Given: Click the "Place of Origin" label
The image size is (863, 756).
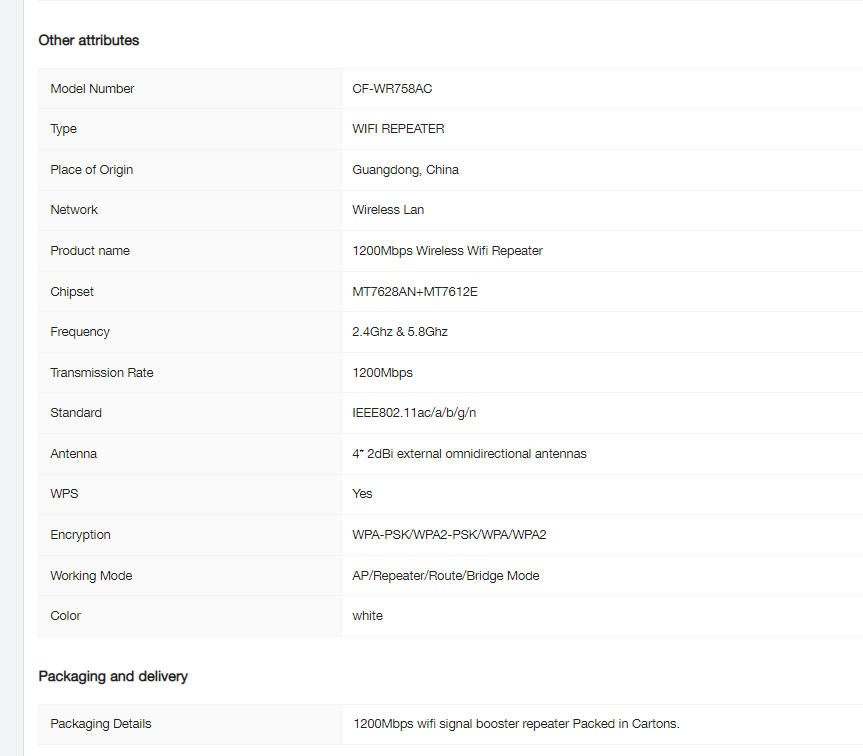Looking at the screenshot, I should click(91, 170).
